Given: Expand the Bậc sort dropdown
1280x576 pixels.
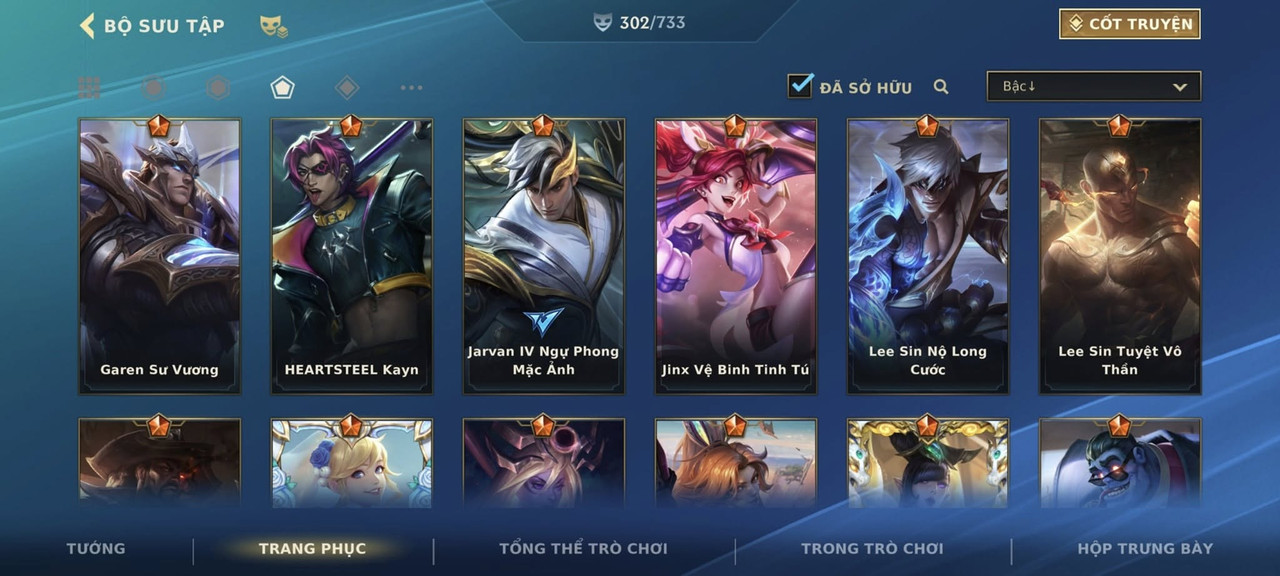Looking at the screenshot, I should click(x=1094, y=86).
